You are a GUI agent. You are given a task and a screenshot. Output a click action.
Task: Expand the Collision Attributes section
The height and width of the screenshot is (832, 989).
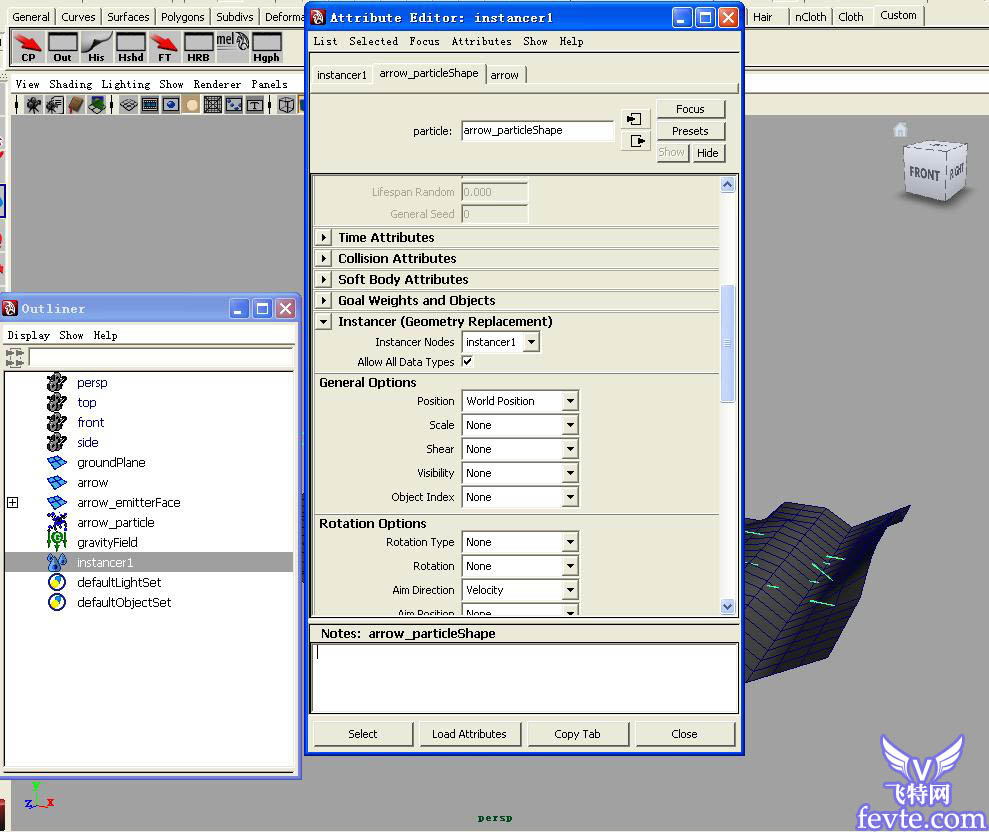pos(324,258)
